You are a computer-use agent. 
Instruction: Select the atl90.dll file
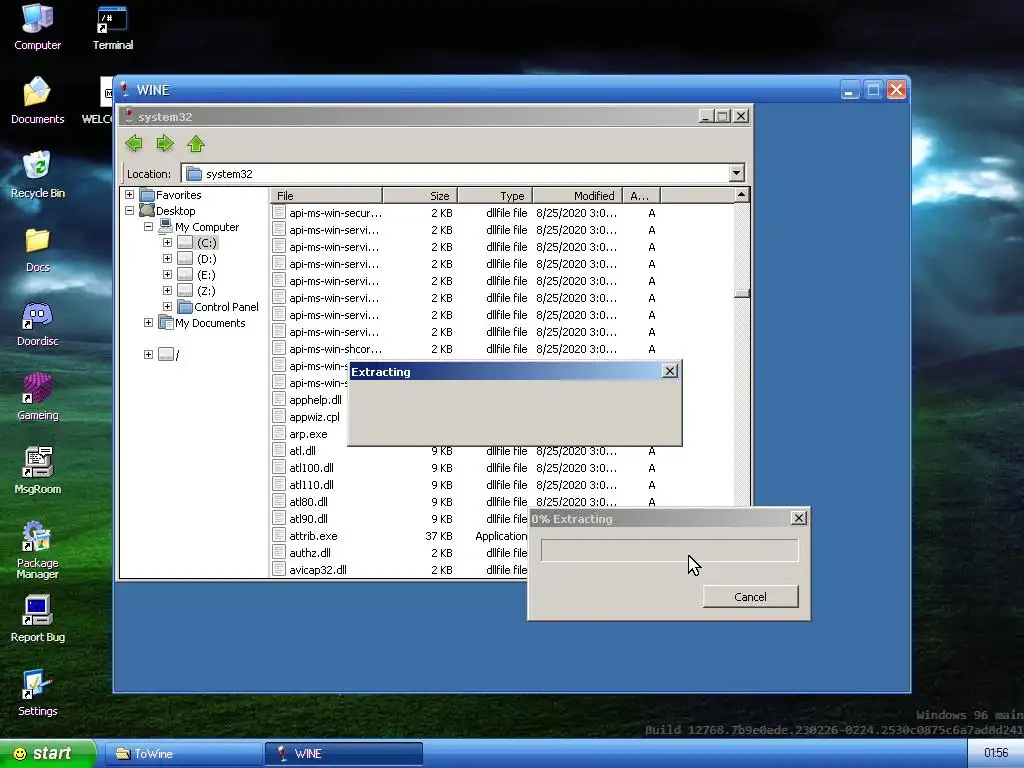point(308,519)
